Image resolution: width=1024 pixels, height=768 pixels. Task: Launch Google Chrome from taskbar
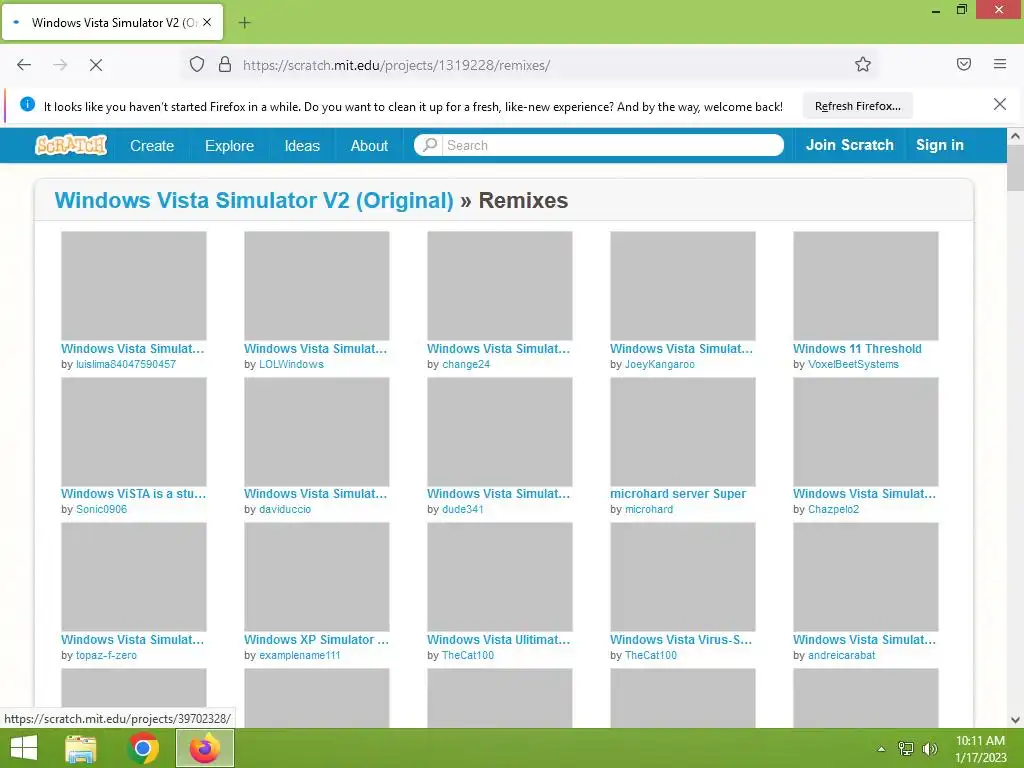(143, 748)
